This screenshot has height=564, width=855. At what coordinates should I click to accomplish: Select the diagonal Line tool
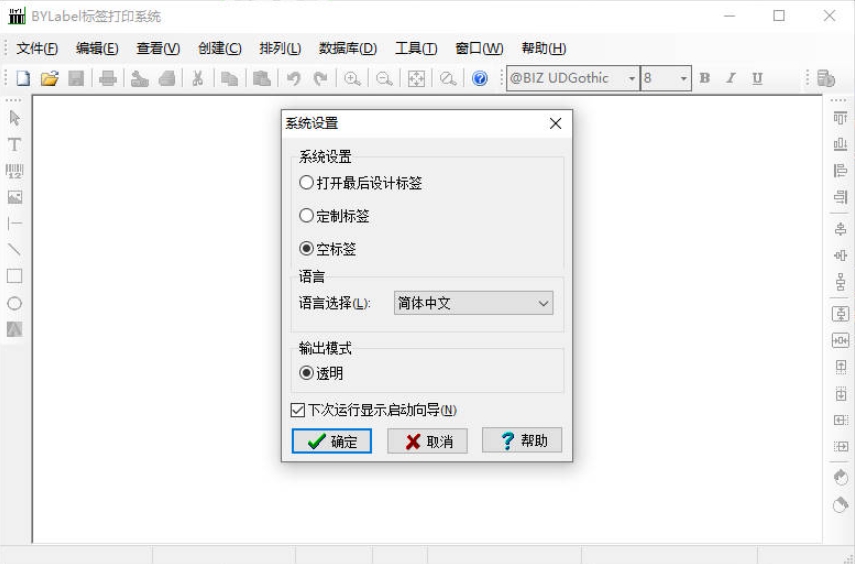point(15,250)
